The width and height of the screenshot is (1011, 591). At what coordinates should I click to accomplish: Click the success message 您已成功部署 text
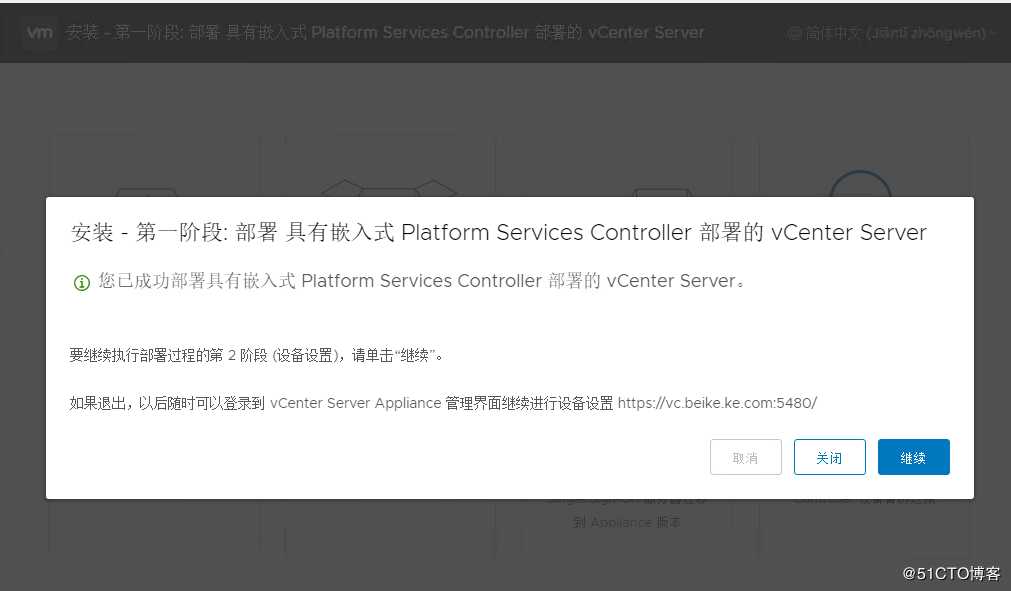click(422, 281)
